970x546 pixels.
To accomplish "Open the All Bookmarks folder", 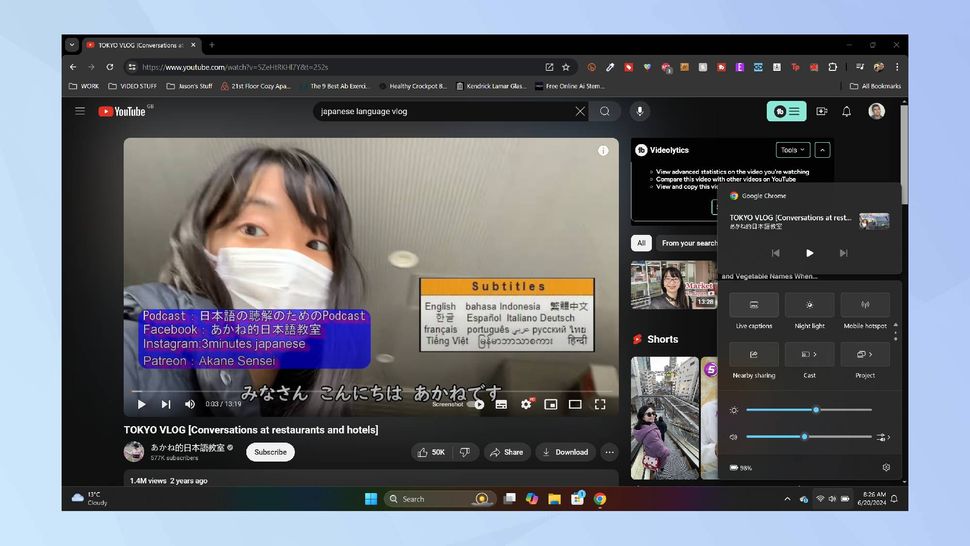I will point(875,86).
